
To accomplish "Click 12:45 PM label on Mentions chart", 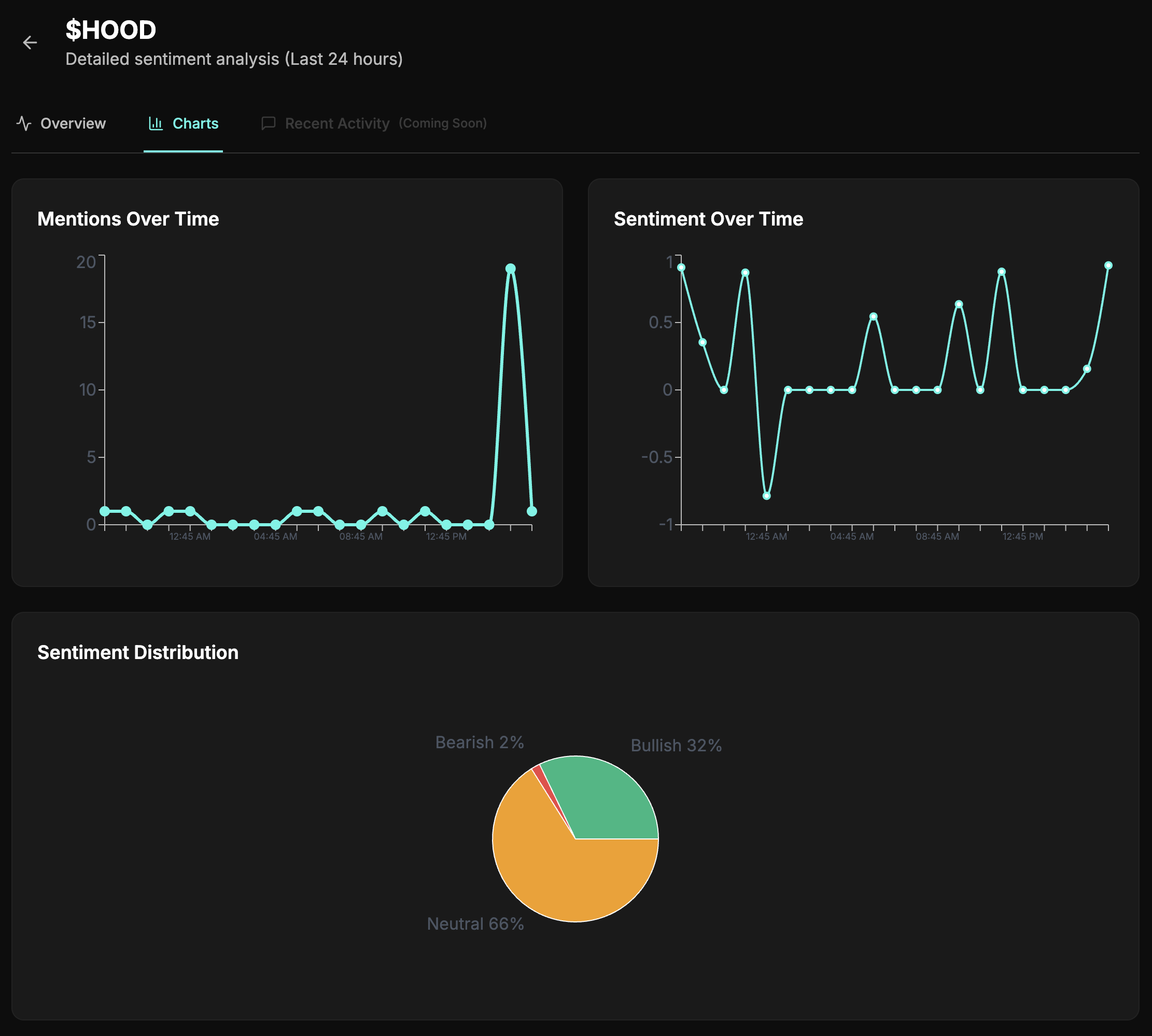I will [x=446, y=537].
